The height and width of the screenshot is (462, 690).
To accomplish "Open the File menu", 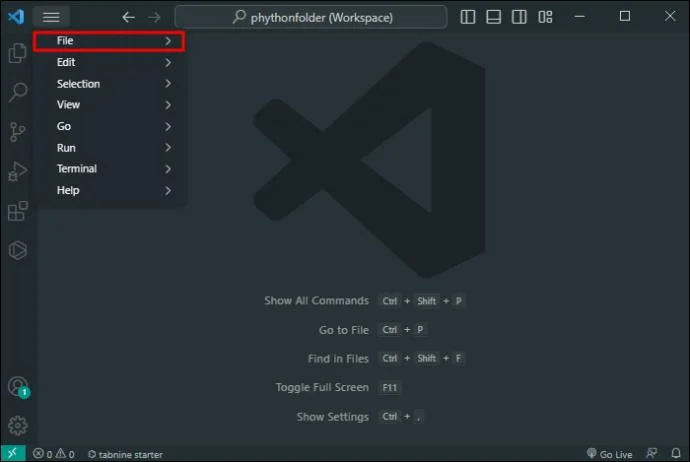I will coord(109,41).
